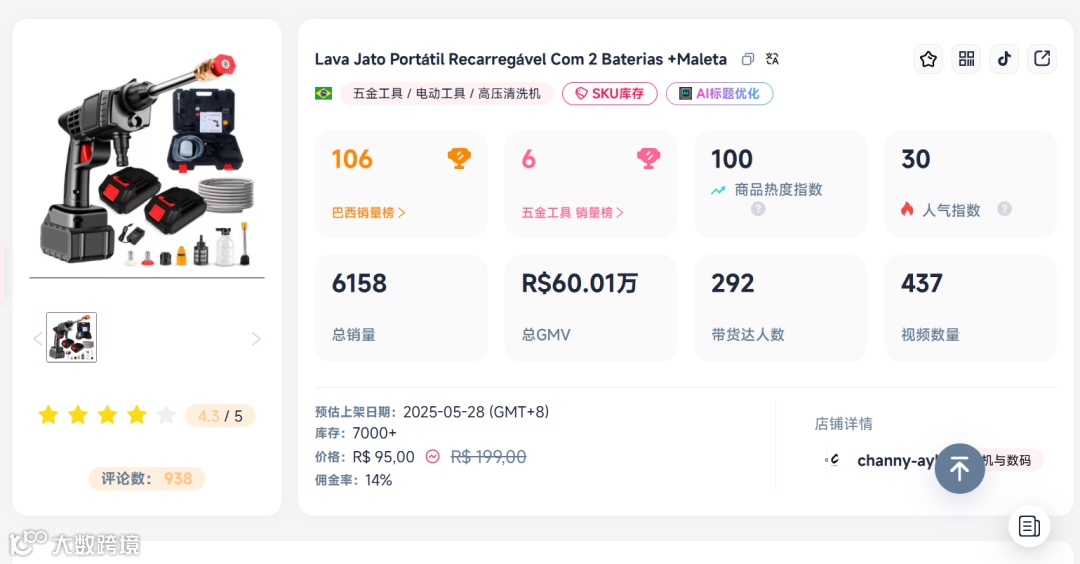The height and width of the screenshot is (564, 1080).
Task: Click help icon beside 商品热度指数
Action: pos(758,209)
